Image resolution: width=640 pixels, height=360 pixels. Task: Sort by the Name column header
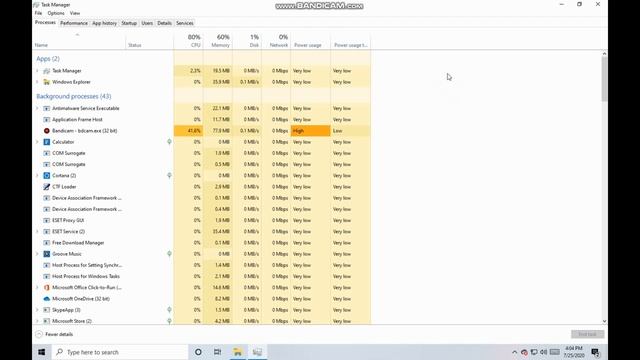(x=79, y=41)
